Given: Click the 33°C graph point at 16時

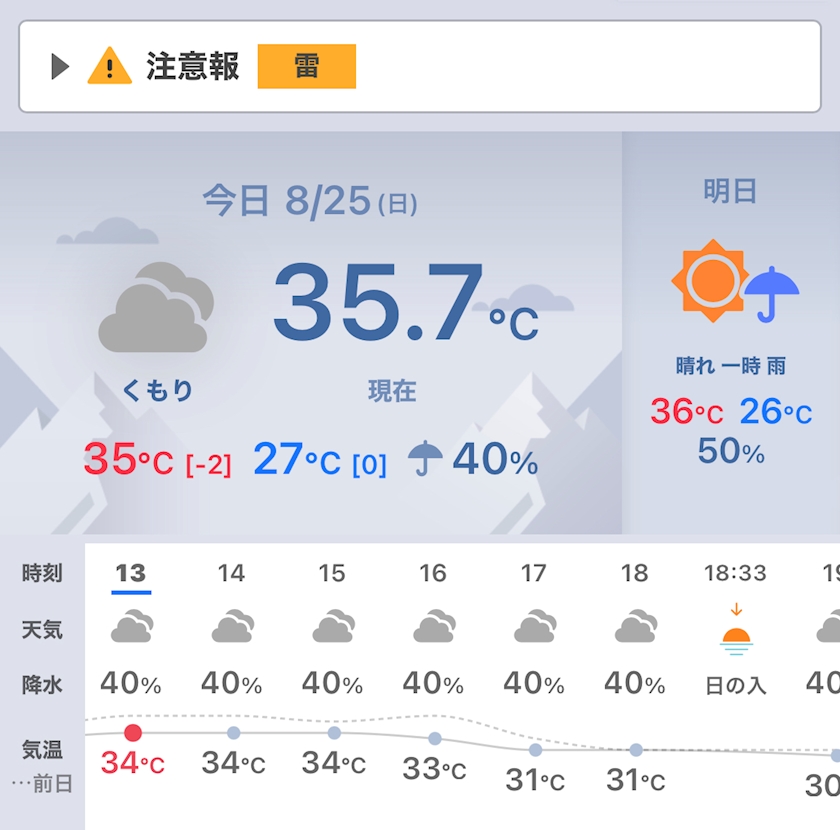Looking at the screenshot, I should pyautogui.click(x=435, y=738).
